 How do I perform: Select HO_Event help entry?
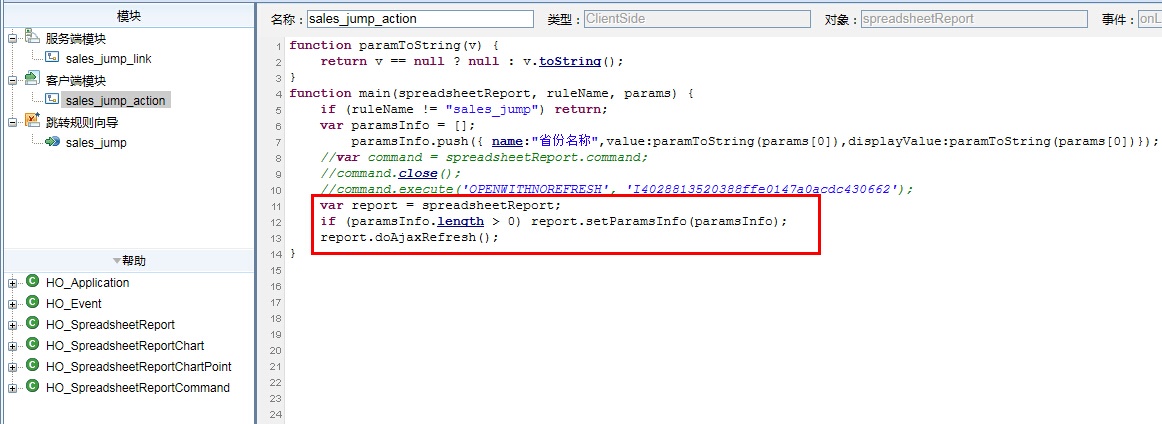(x=73, y=303)
